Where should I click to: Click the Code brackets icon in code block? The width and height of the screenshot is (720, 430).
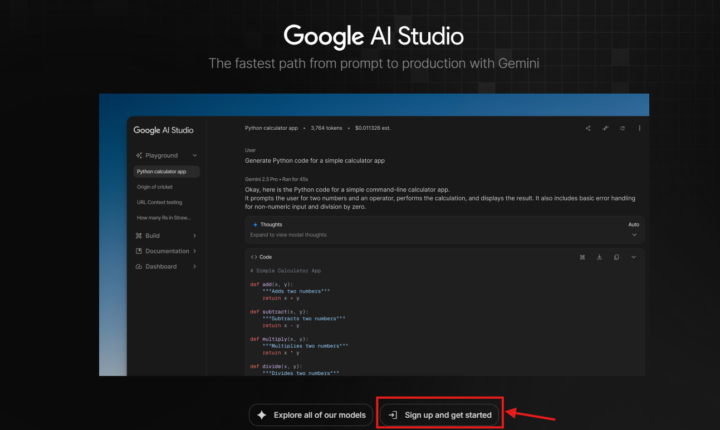click(x=254, y=257)
